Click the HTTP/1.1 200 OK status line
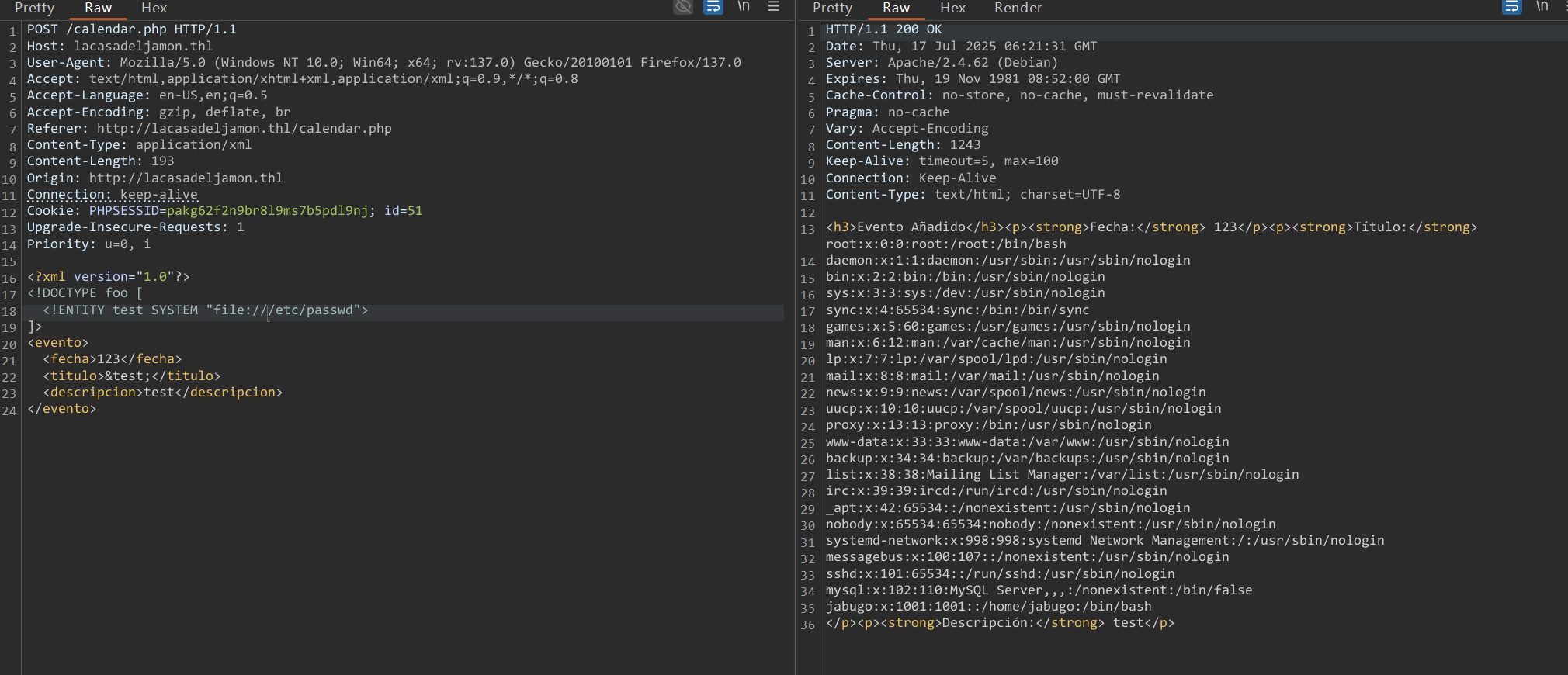The height and width of the screenshot is (675, 1568). click(x=883, y=29)
